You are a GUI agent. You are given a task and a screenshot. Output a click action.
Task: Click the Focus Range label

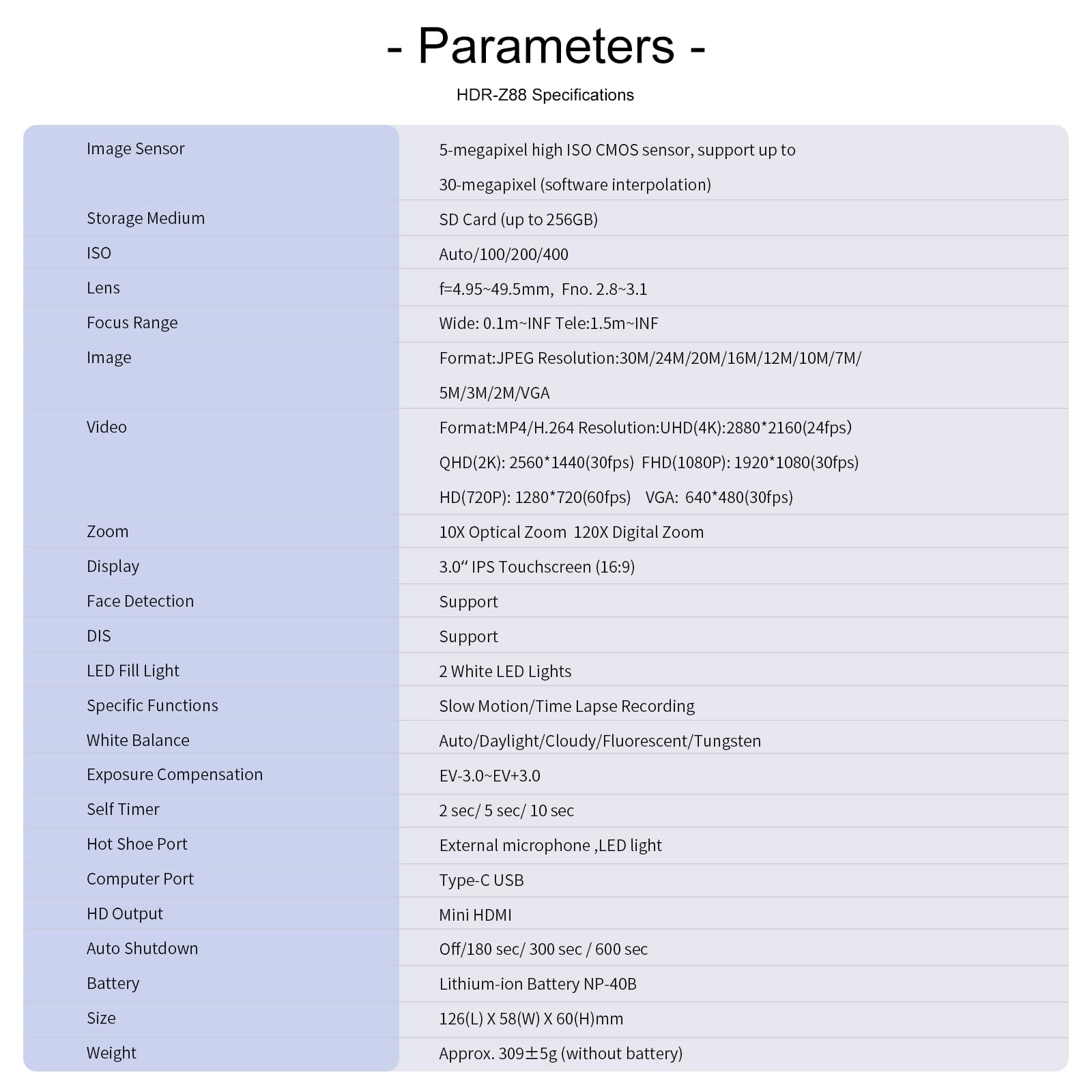[x=132, y=323]
